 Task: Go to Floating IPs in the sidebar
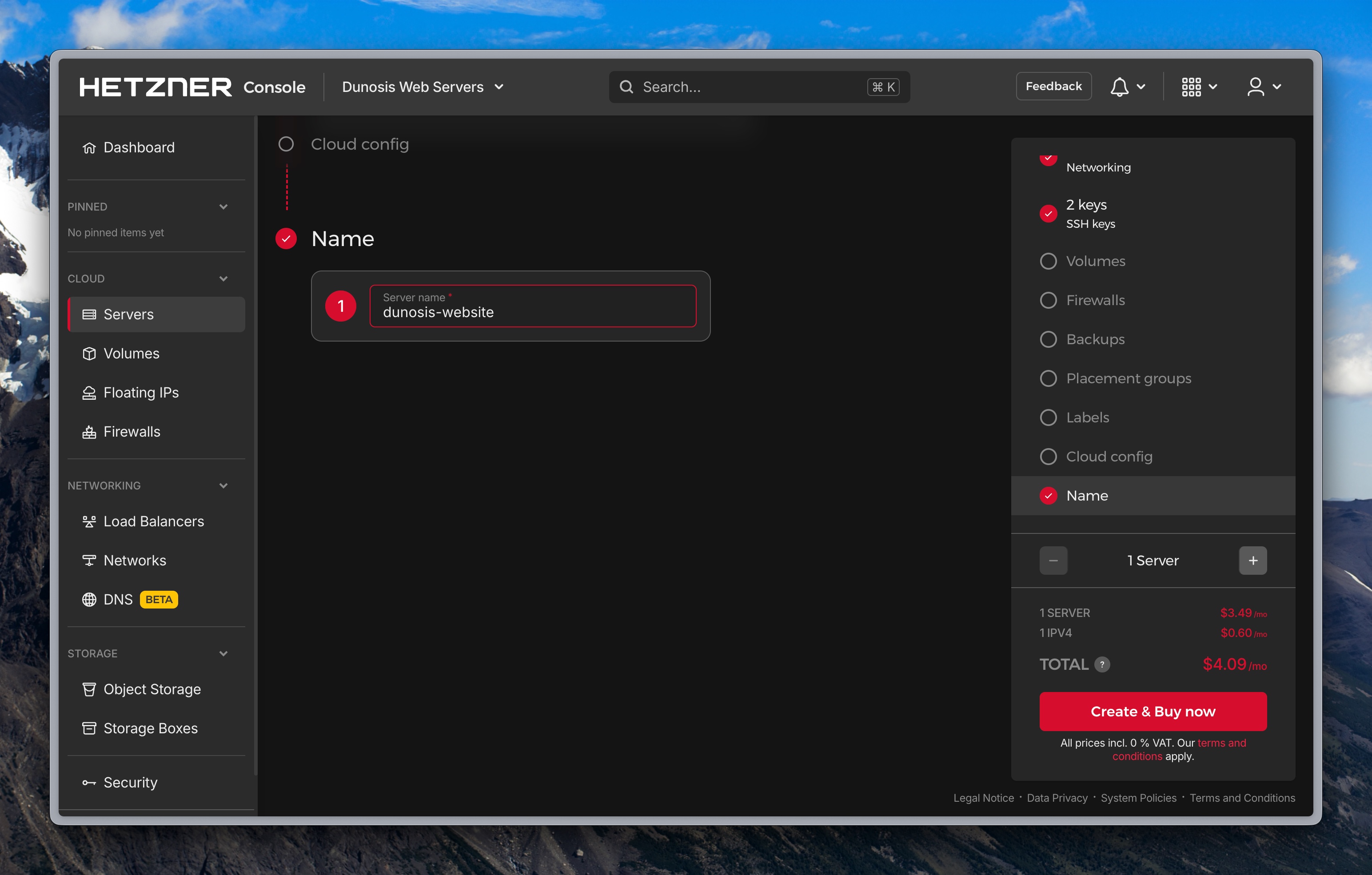(x=141, y=393)
